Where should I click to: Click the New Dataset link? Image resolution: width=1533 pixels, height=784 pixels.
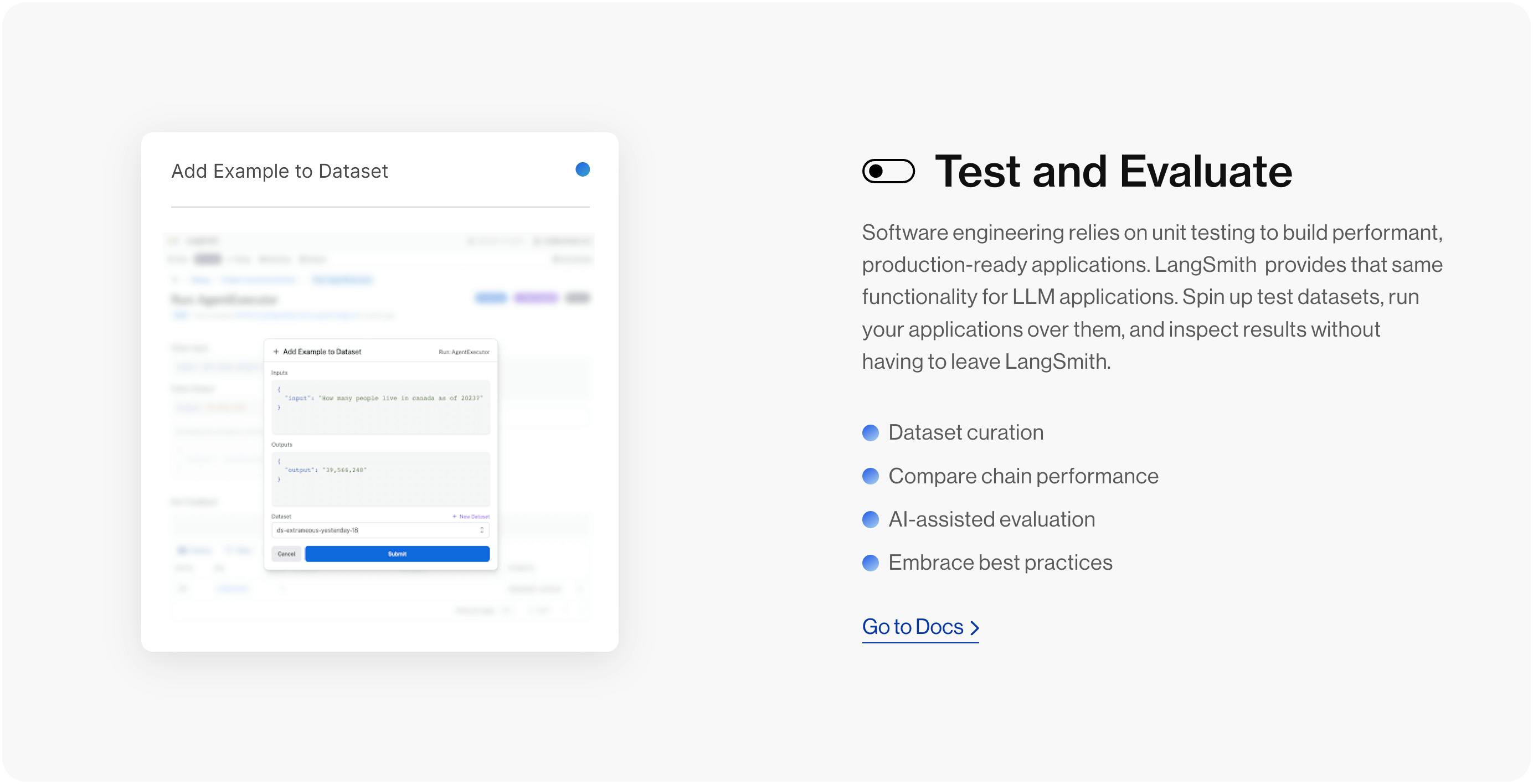(471, 517)
